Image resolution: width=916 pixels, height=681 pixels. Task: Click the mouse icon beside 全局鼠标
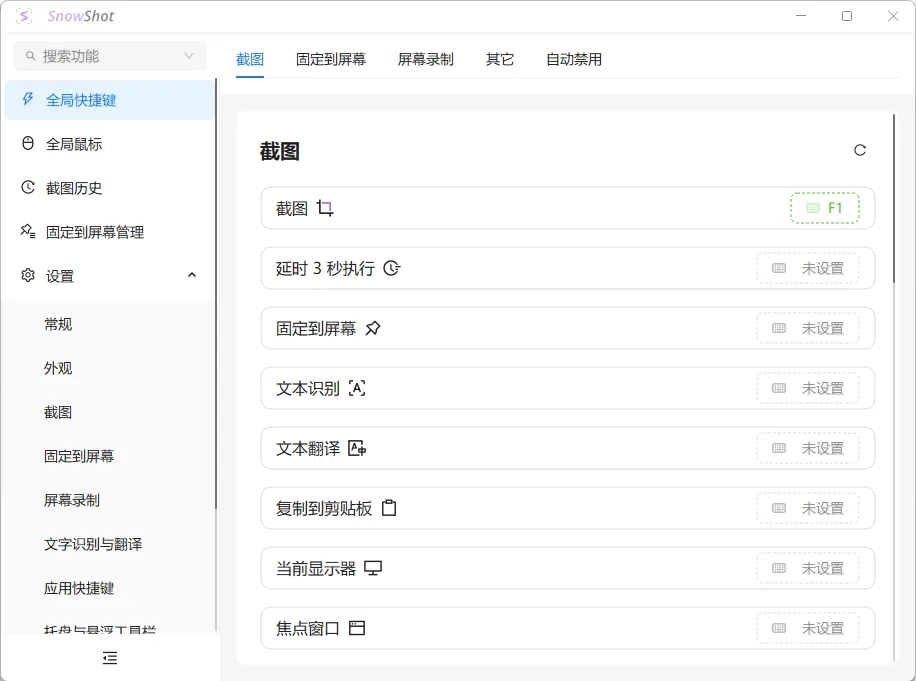[27, 143]
